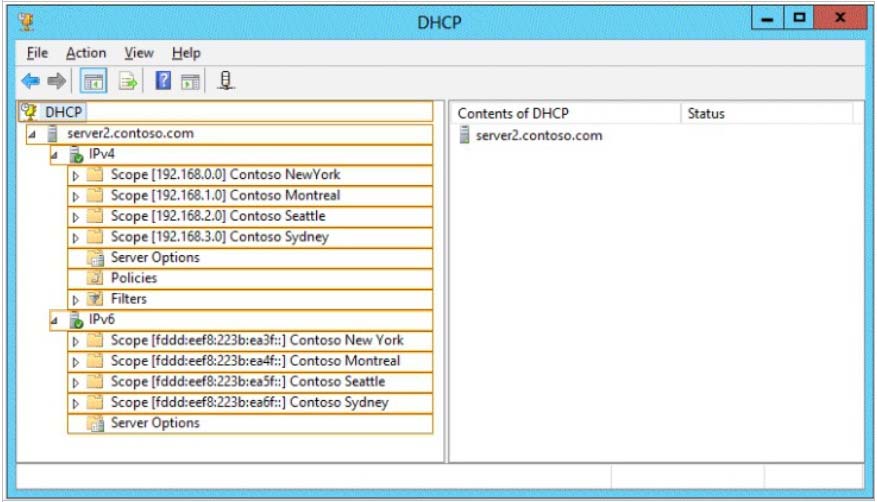Select Filters text under IPv4
Screen dimensions: 877x502
[x=129, y=299]
